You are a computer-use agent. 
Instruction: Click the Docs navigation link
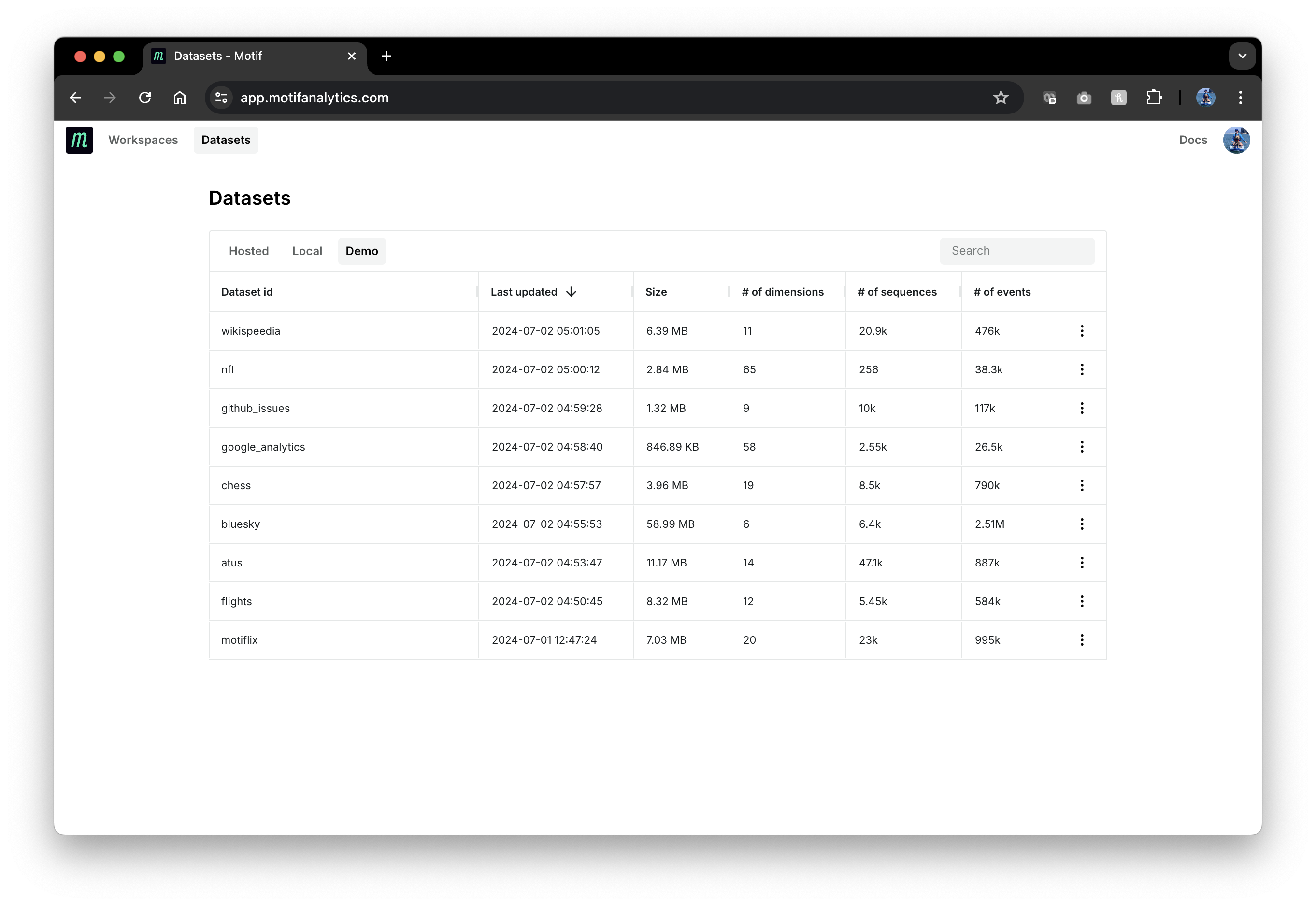pyautogui.click(x=1194, y=140)
